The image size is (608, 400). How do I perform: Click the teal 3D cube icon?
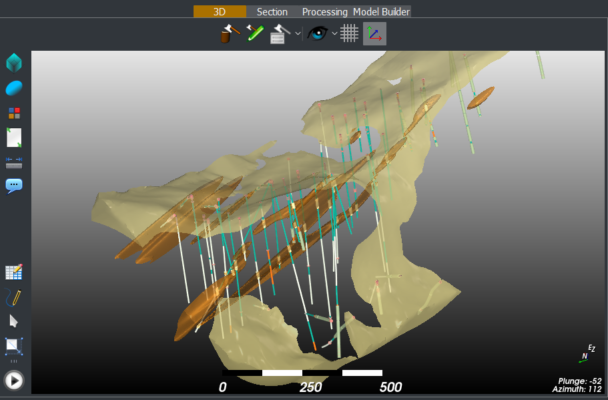click(14, 63)
